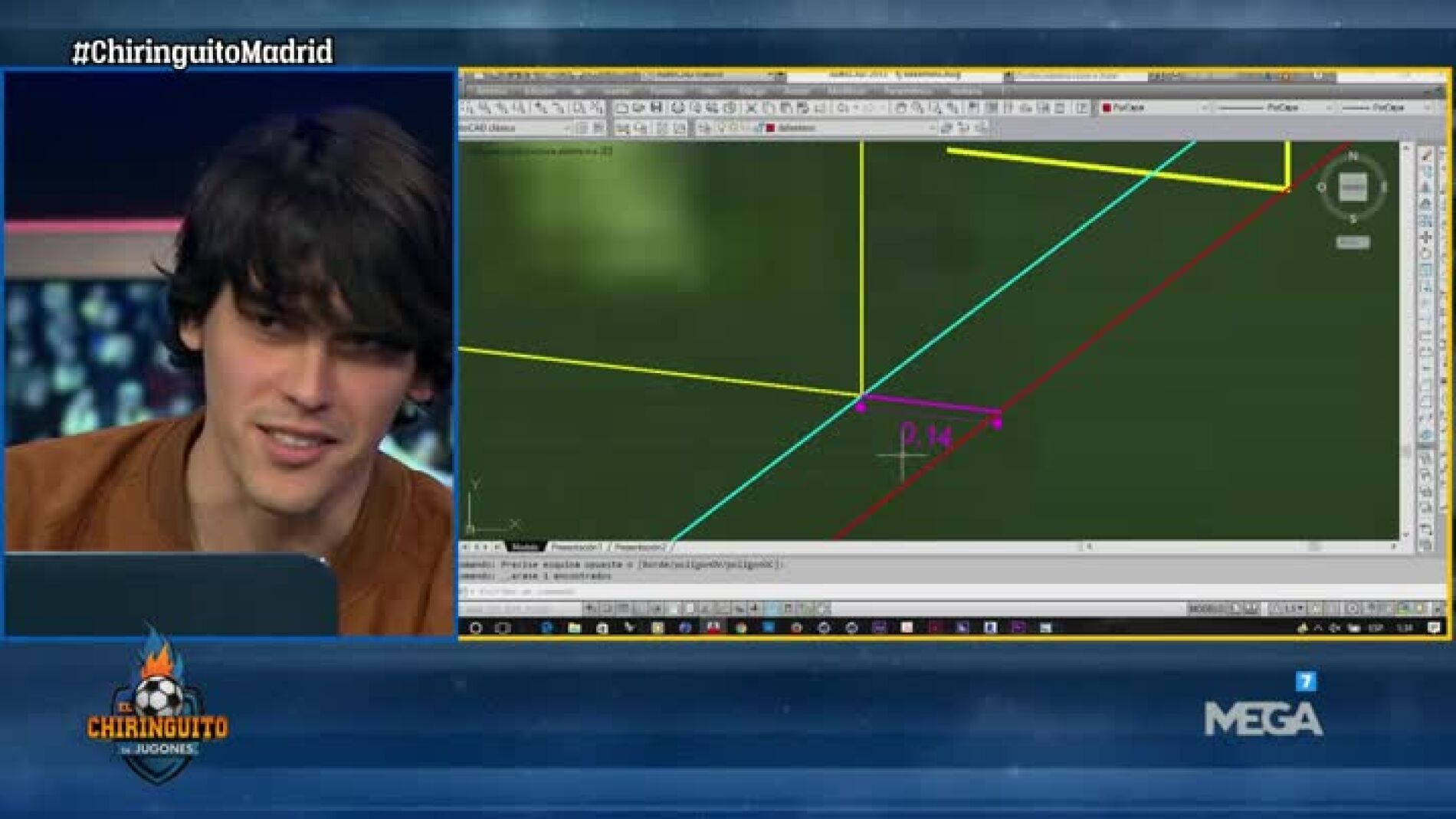
Task: Click the Cut scissors icon in the toolbar
Action: (751, 108)
